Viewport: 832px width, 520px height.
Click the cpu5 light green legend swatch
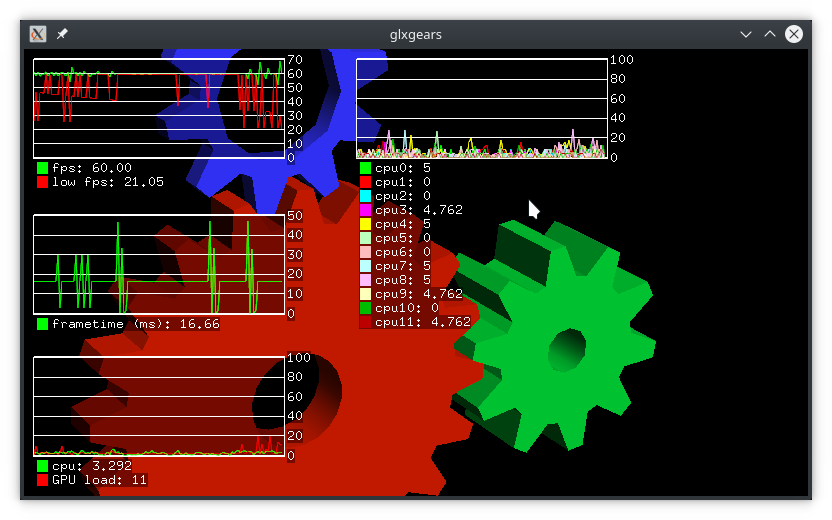[366, 238]
